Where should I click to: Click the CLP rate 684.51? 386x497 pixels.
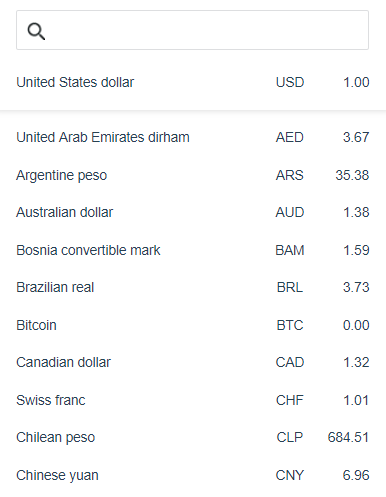coord(348,437)
